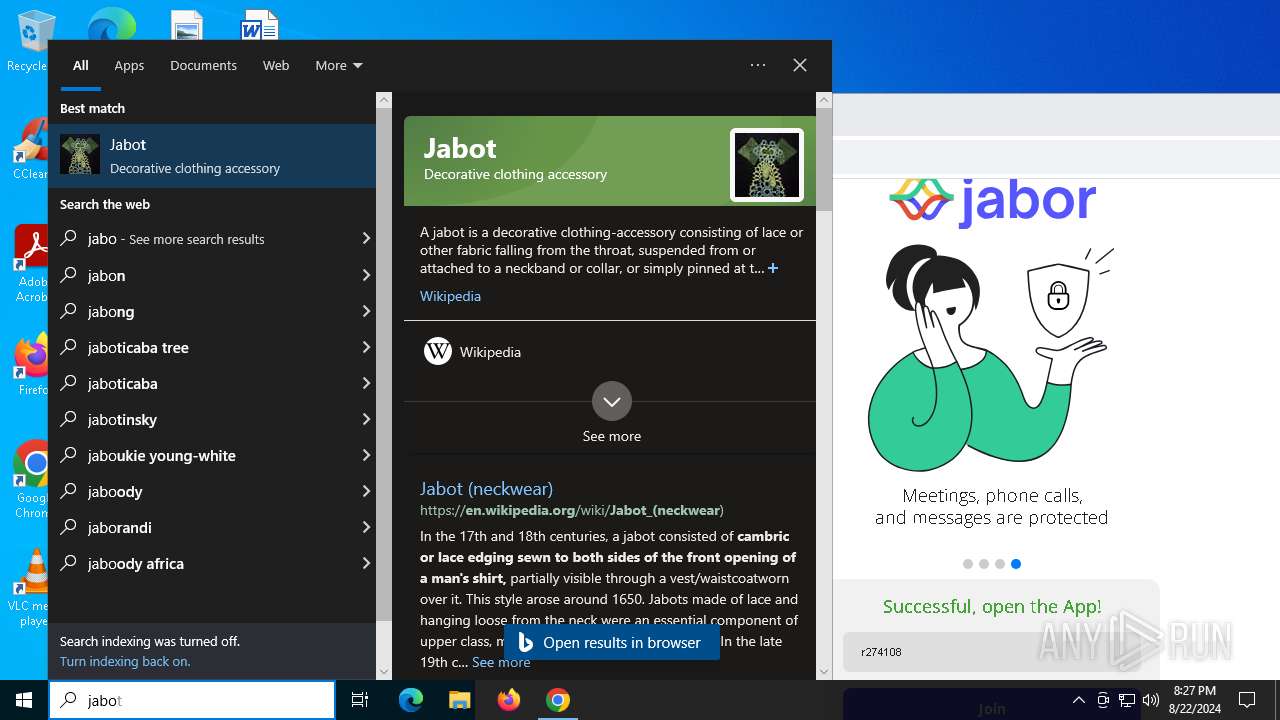Expand the 'jabotinsky' suggestion arrow

pos(366,419)
